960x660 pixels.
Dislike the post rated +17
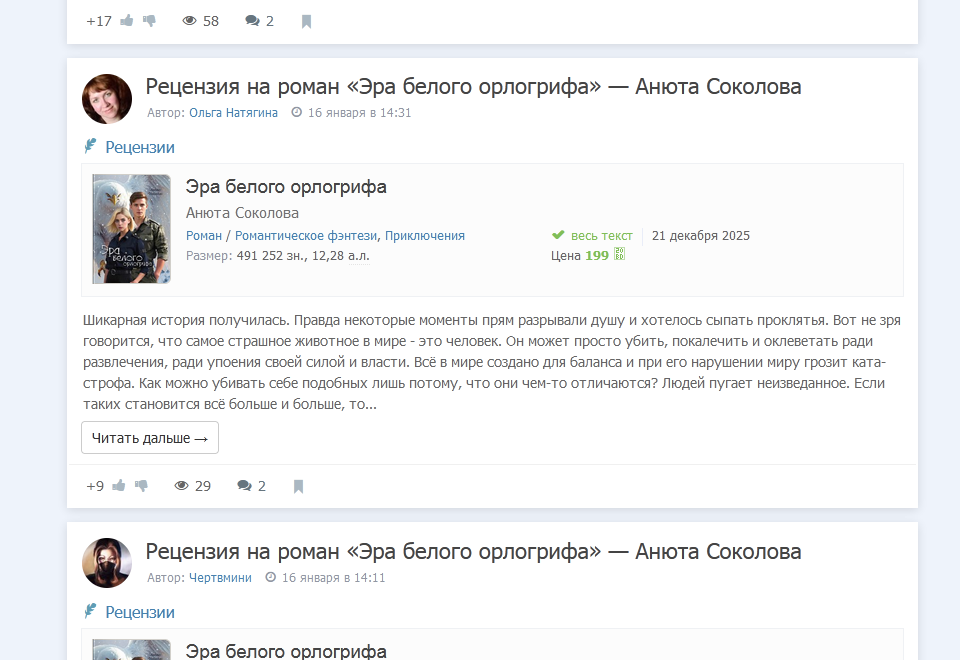click(x=149, y=21)
